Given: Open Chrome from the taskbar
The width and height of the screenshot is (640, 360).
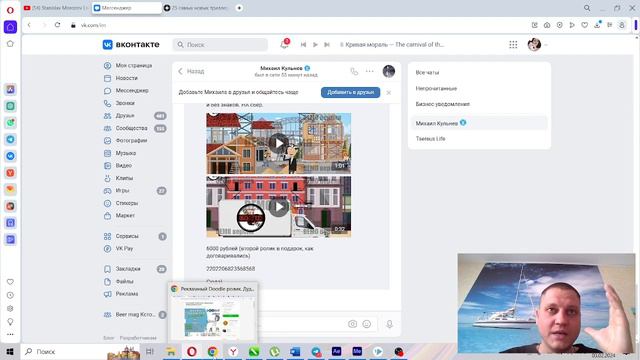Looking at the screenshot, I should (x=212, y=351).
